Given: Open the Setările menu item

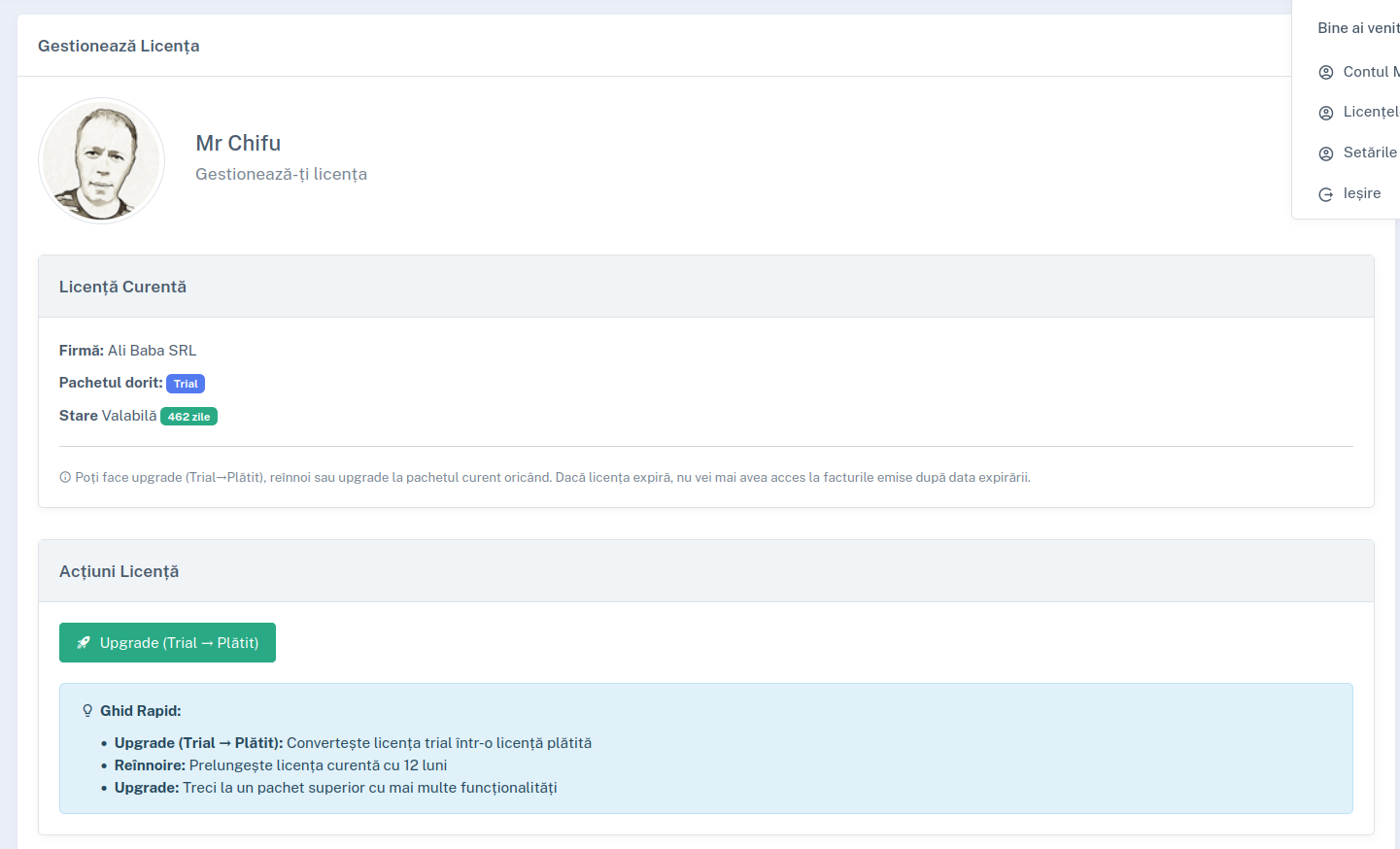Looking at the screenshot, I should pos(1369,153).
